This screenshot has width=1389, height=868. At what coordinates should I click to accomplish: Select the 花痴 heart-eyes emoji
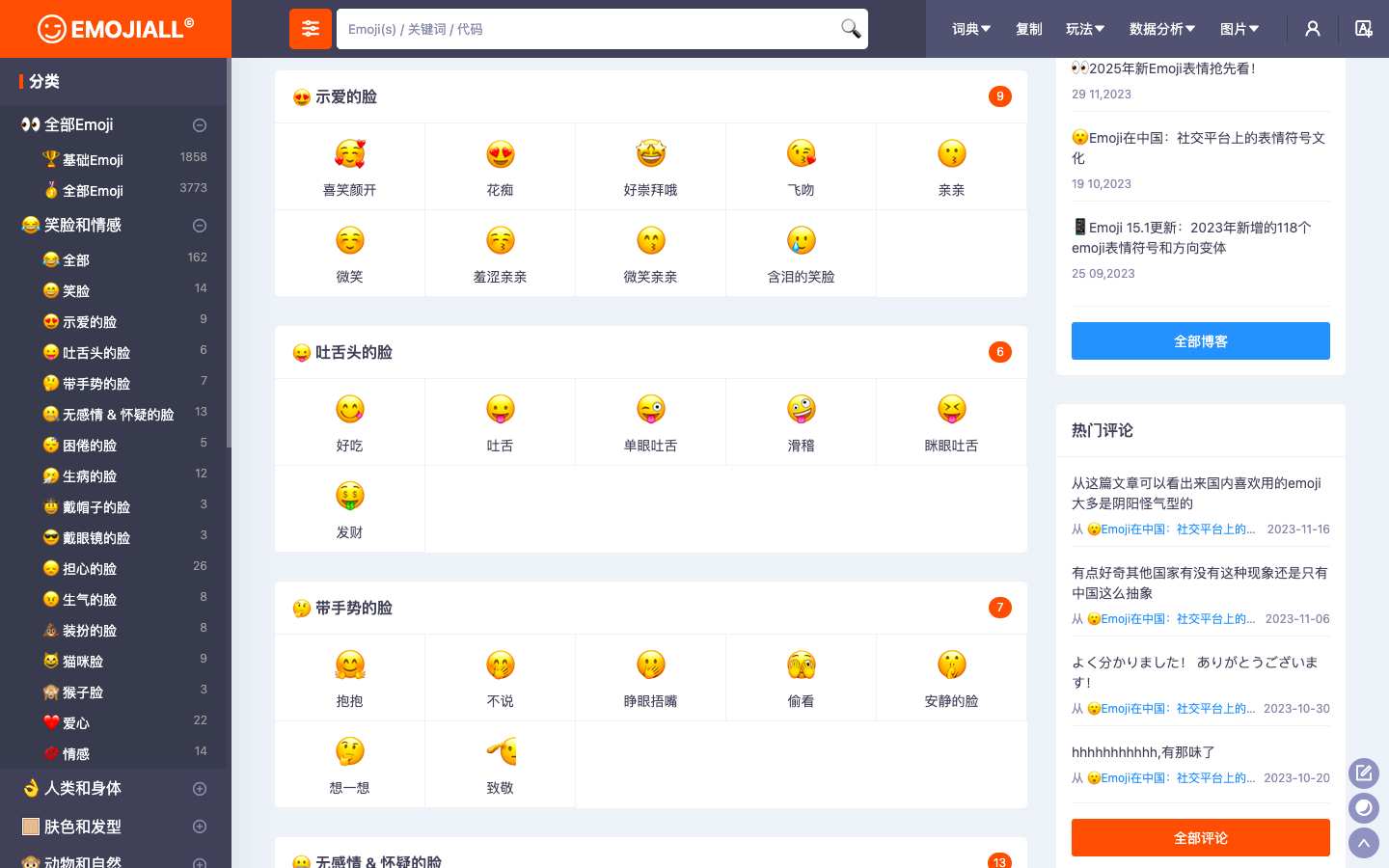pyautogui.click(x=500, y=166)
